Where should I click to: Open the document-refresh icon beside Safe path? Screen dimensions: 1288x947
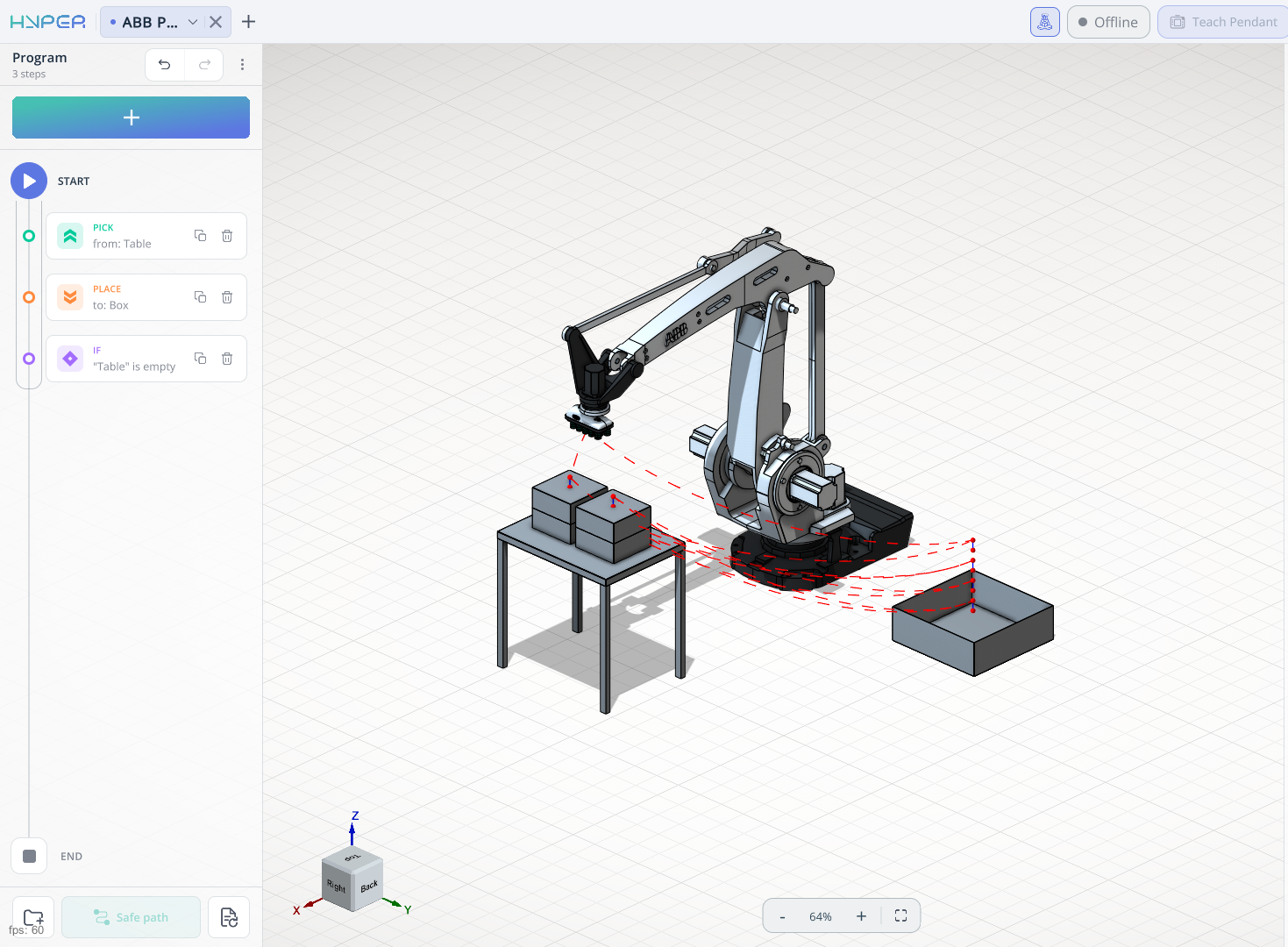pyautogui.click(x=229, y=917)
